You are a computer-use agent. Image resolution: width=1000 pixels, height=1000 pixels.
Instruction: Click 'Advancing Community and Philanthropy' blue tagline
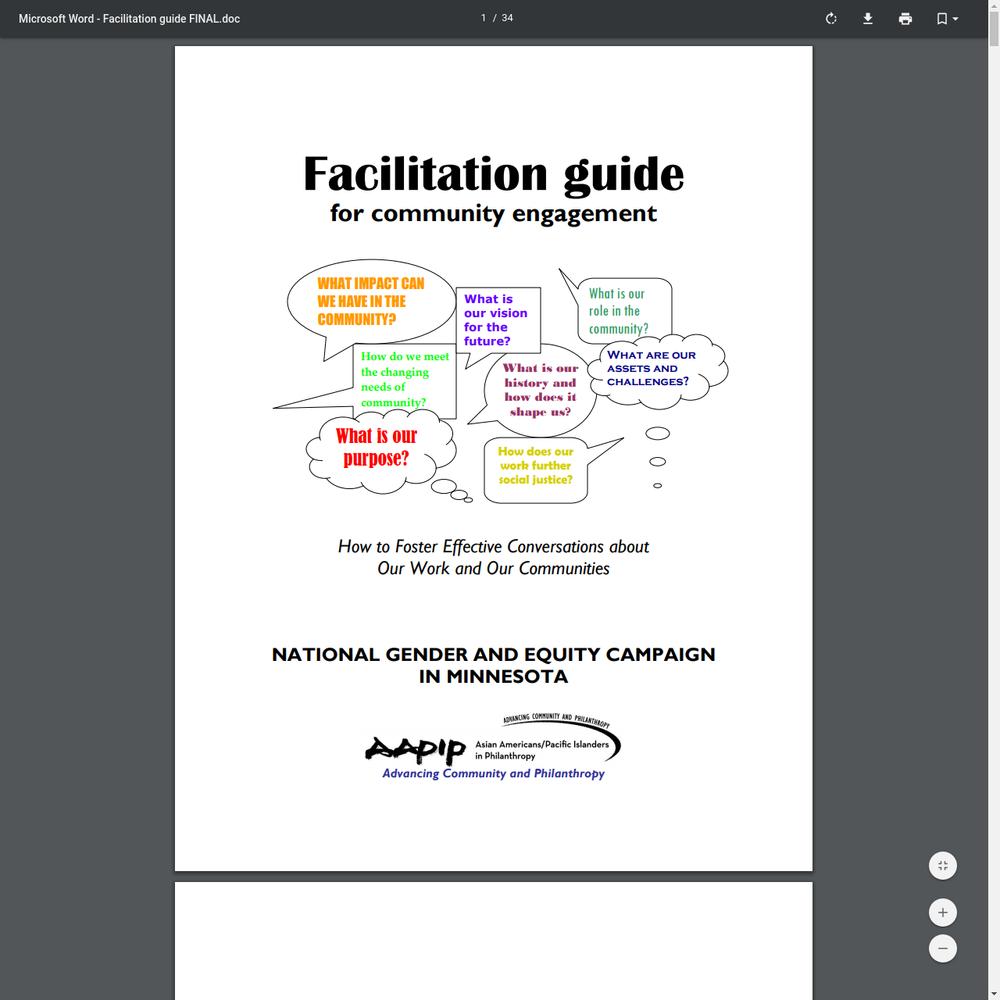tap(493, 773)
